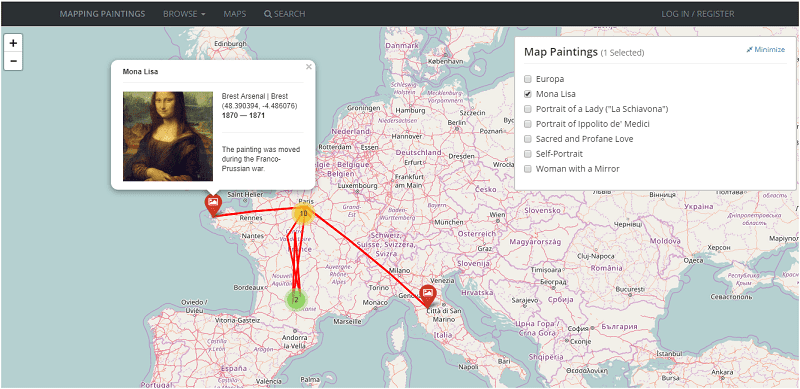Click the Marseille city label
This screenshot has height=389, width=800.
point(347,322)
